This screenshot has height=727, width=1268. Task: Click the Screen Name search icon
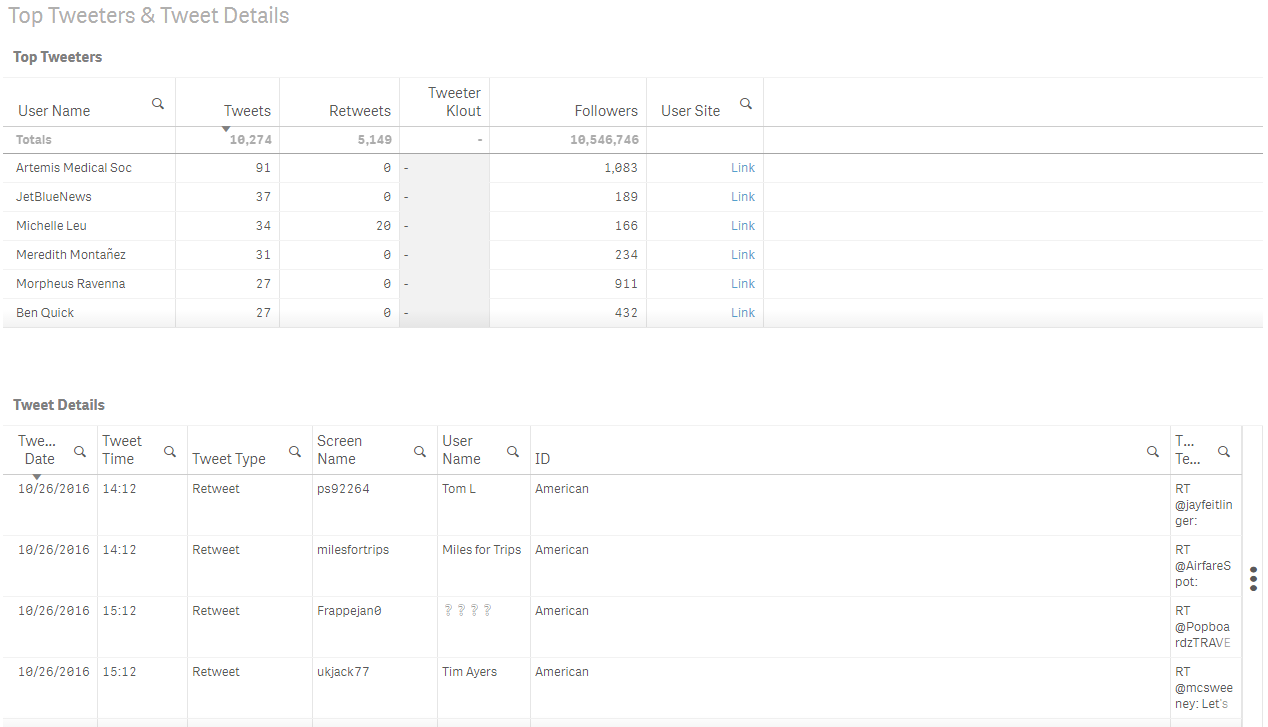[420, 452]
